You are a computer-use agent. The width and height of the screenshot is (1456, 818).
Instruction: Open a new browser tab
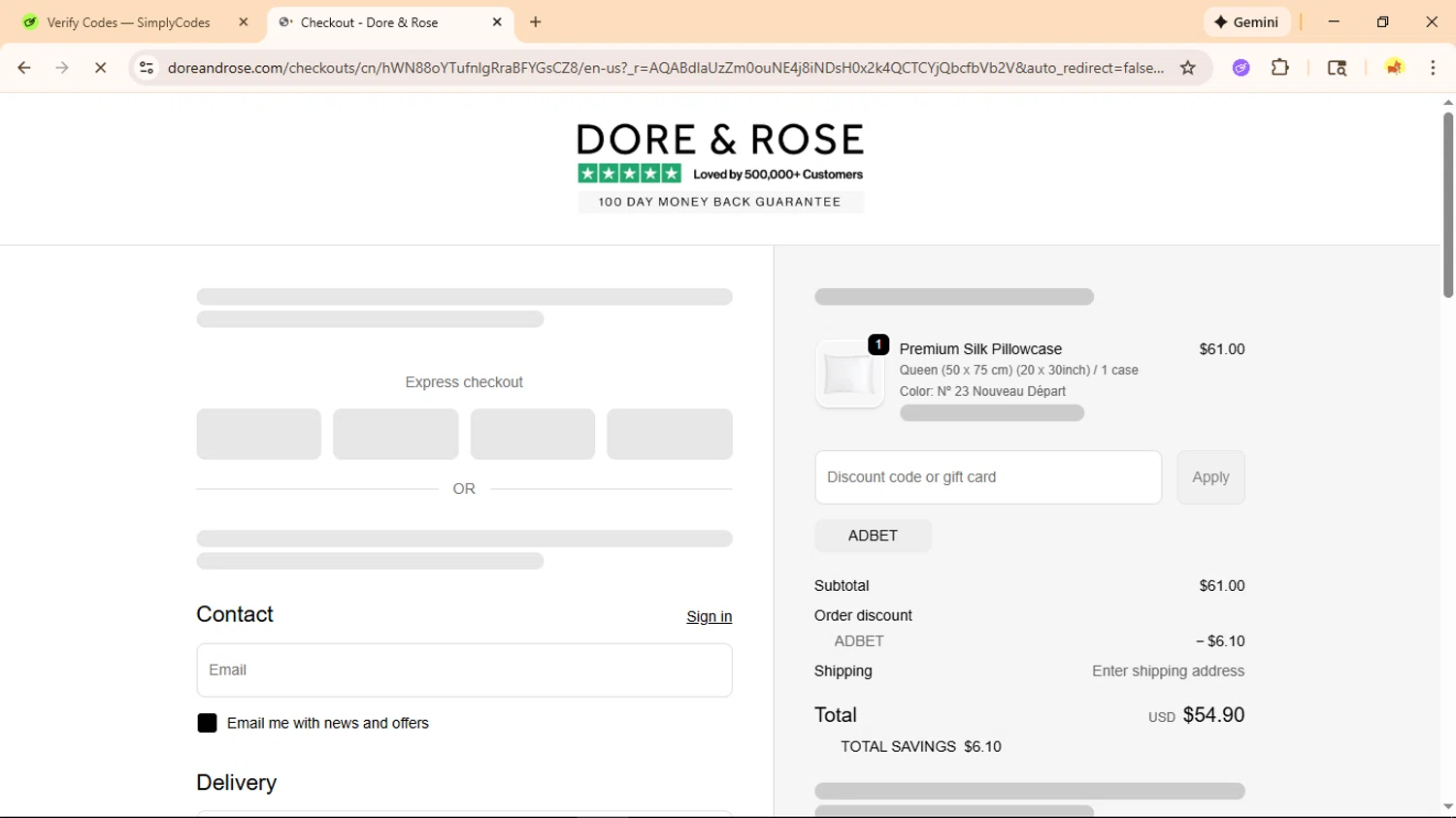[x=536, y=22]
